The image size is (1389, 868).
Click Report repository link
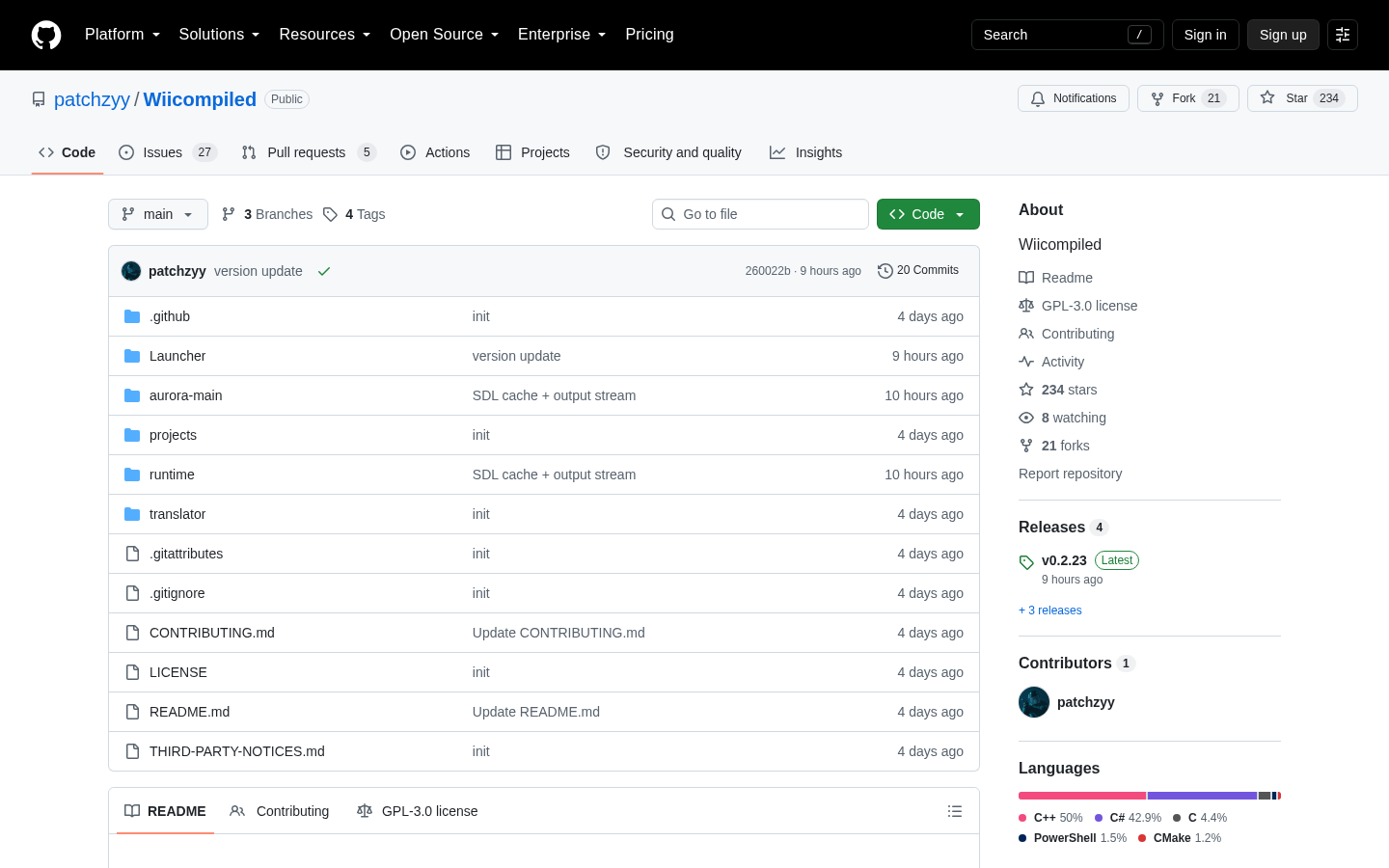click(1070, 474)
